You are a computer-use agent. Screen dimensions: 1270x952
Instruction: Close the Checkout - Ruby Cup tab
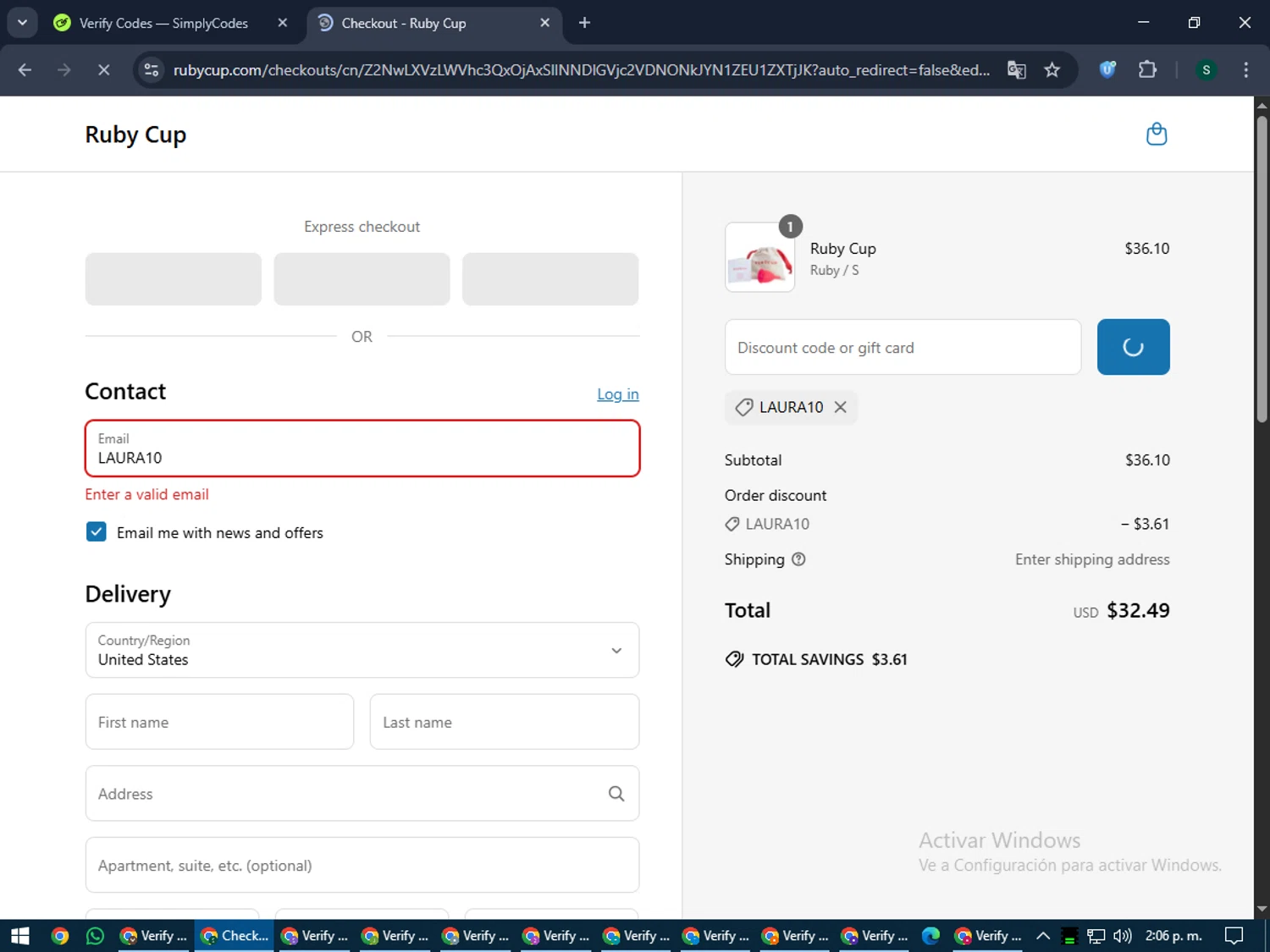coord(545,23)
